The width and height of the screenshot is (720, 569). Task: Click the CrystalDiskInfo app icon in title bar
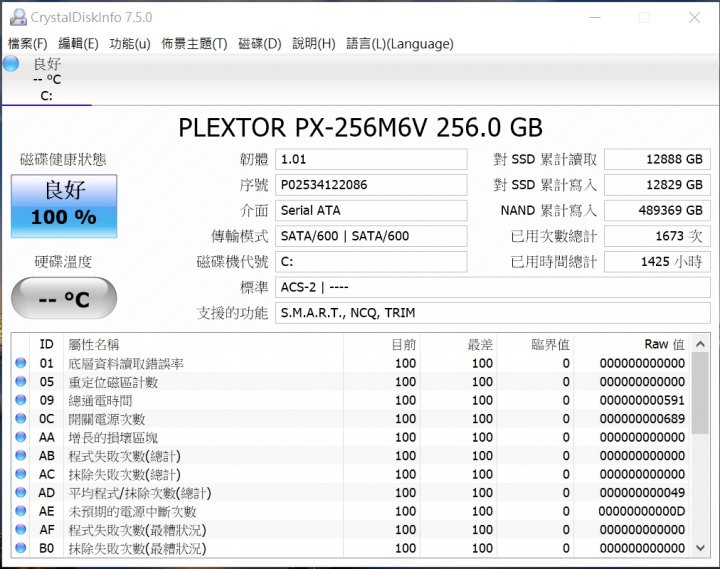click(18, 17)
